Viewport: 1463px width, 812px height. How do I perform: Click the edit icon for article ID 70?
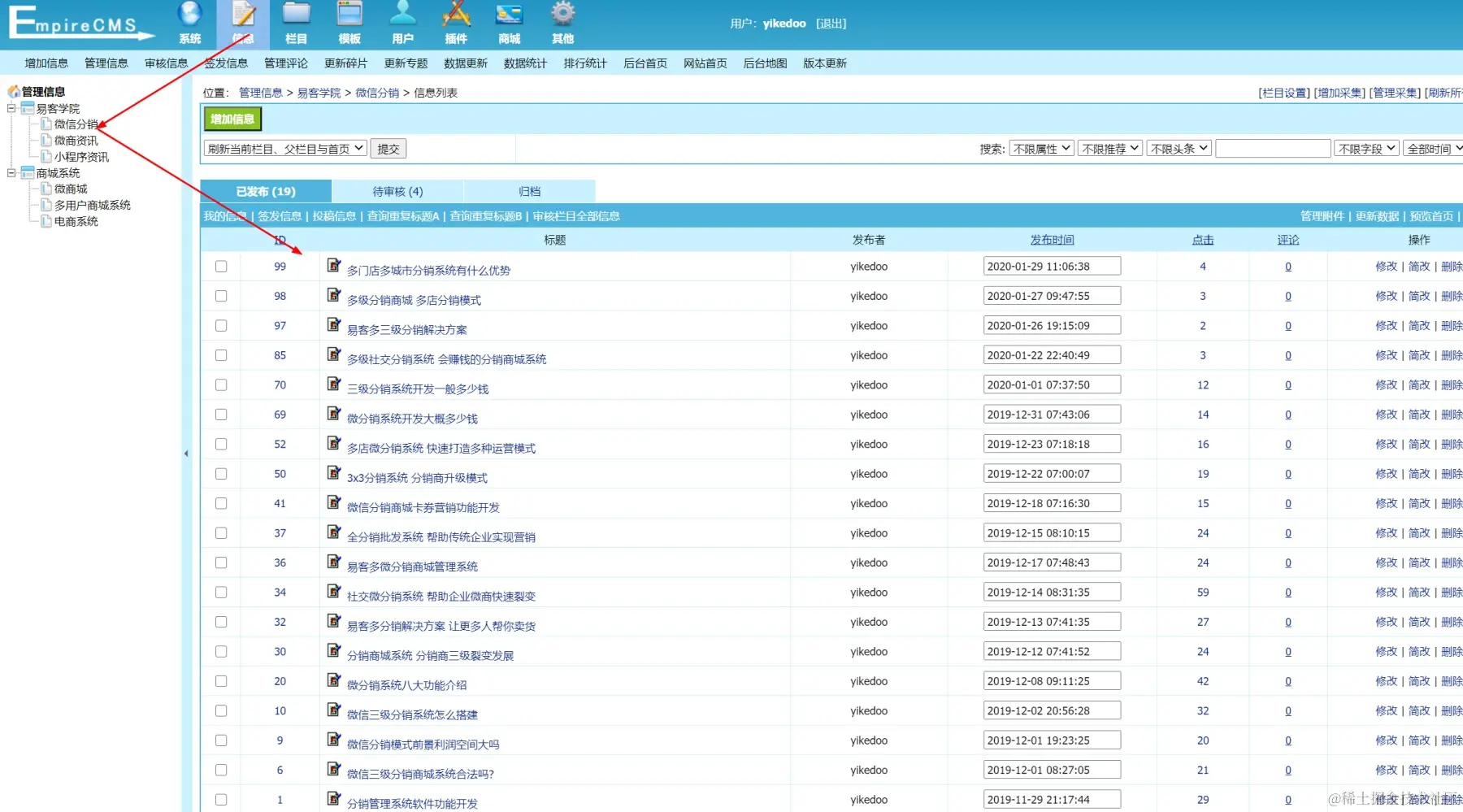(x=334, y=384)
